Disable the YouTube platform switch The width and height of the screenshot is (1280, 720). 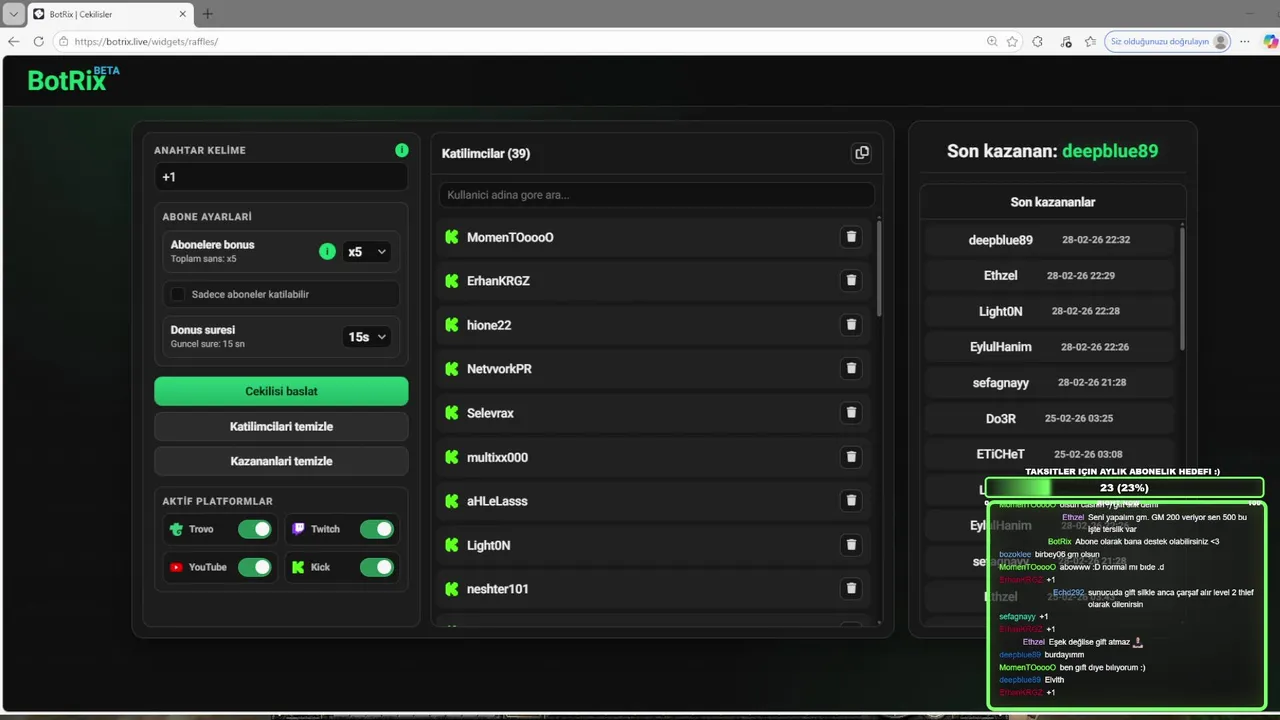pyautogui.click(x=255, y=567)
